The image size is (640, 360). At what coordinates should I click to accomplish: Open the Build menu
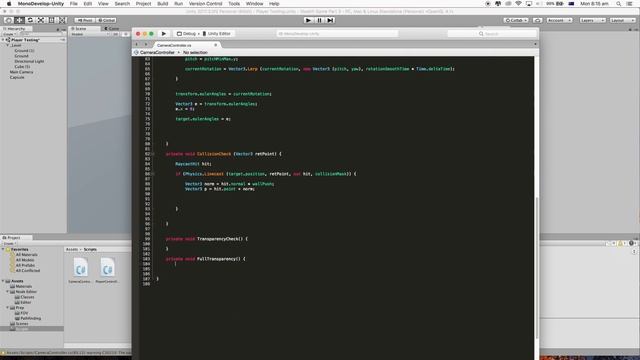point(162,4)
